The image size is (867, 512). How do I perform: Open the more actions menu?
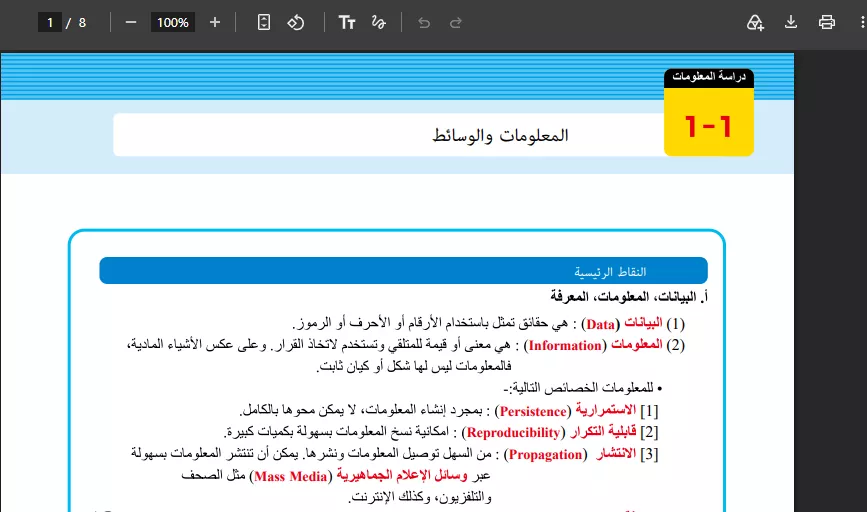(861, 23)
